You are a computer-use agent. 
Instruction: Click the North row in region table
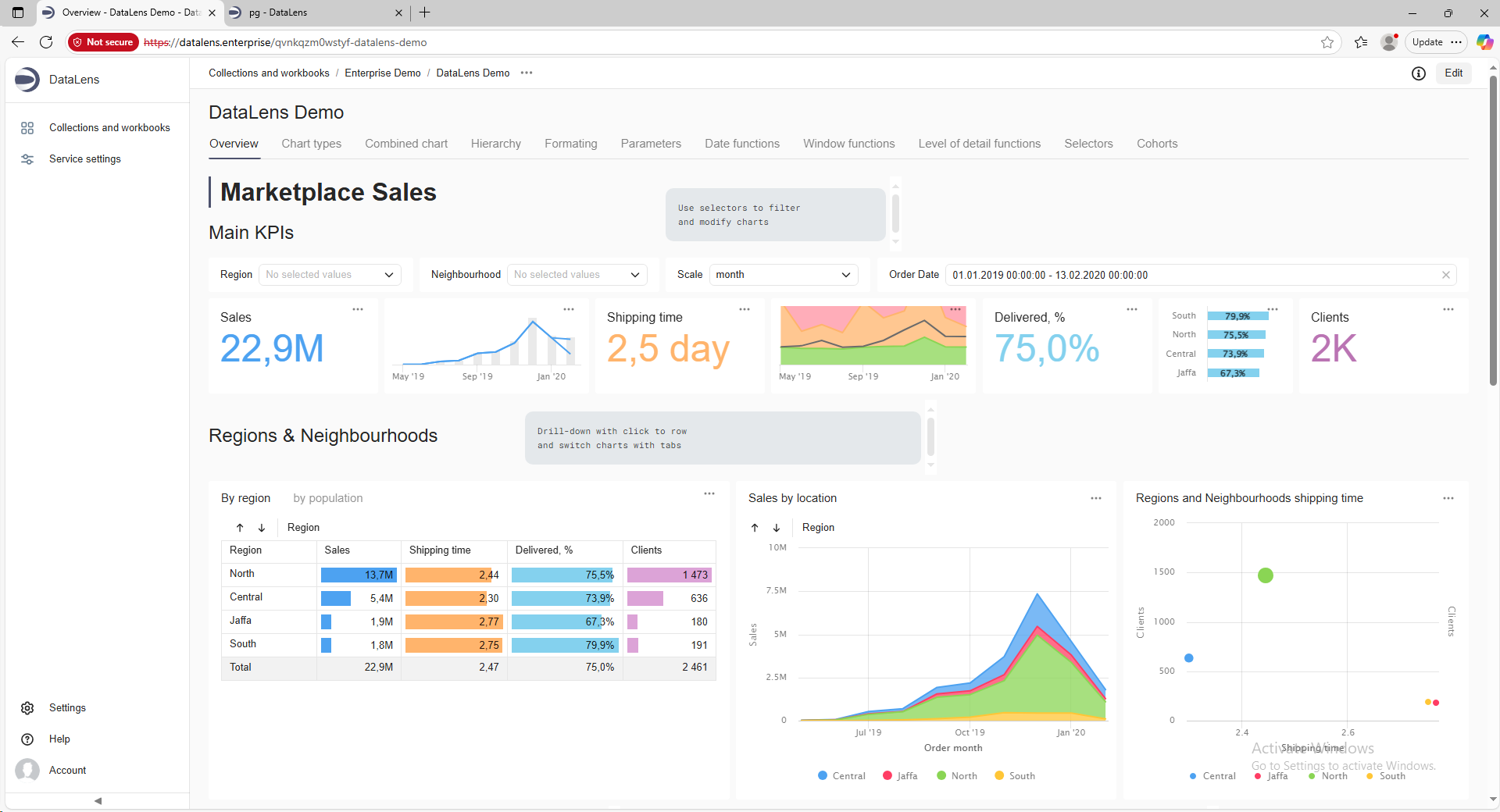[x=242, y=574]
